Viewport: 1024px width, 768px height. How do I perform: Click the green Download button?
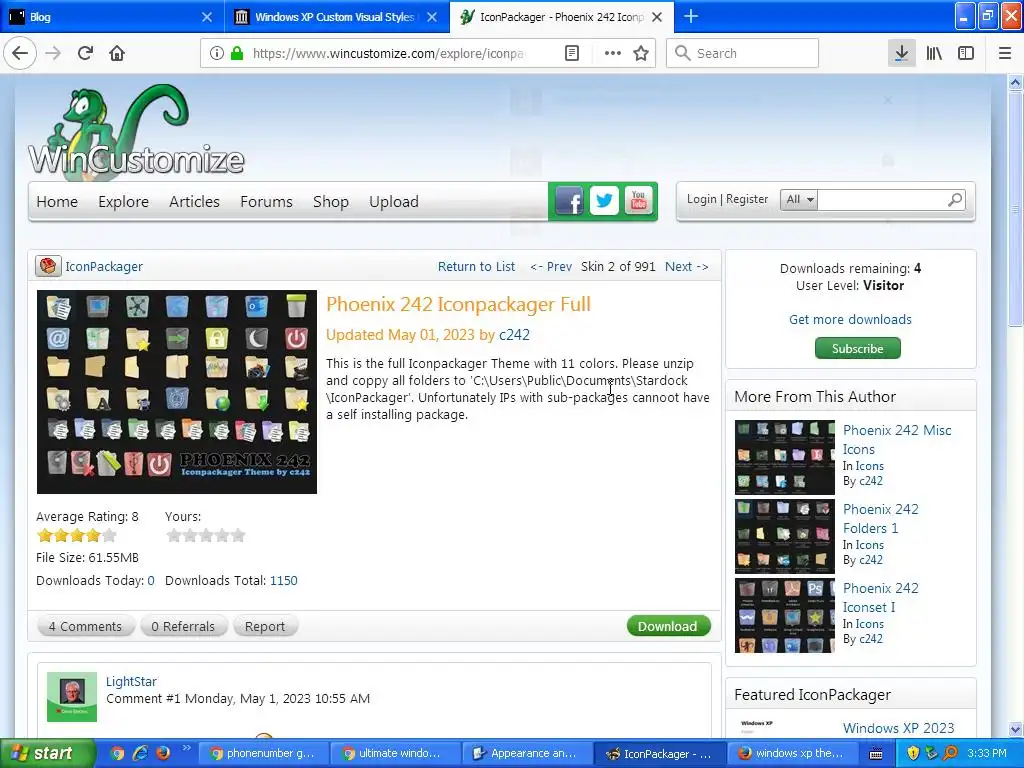point(668,626)
